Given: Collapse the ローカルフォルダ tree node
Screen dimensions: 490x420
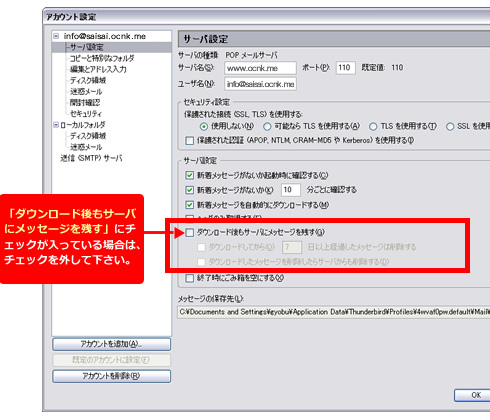Looking at the screenshot, I should click(x=56, y=125).
